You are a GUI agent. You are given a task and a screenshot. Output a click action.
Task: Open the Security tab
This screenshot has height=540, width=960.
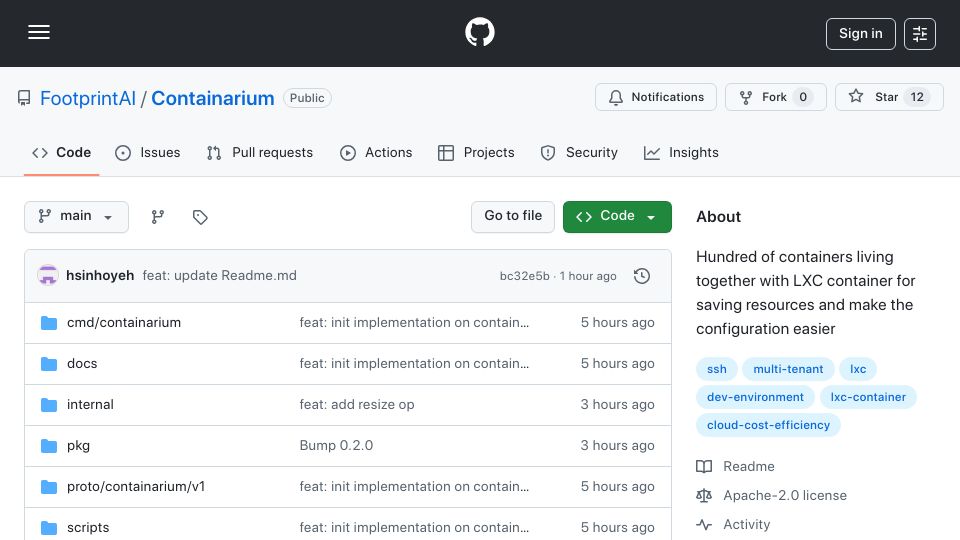point(579,152)
